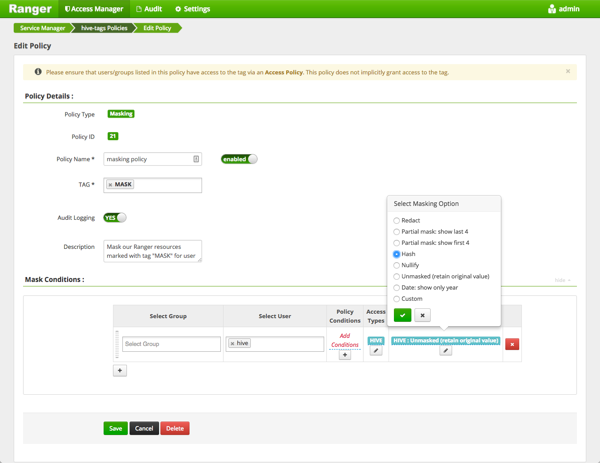Toggle the policy enabled switch
This screenshot has width=600, height=463.
point(239,159)
